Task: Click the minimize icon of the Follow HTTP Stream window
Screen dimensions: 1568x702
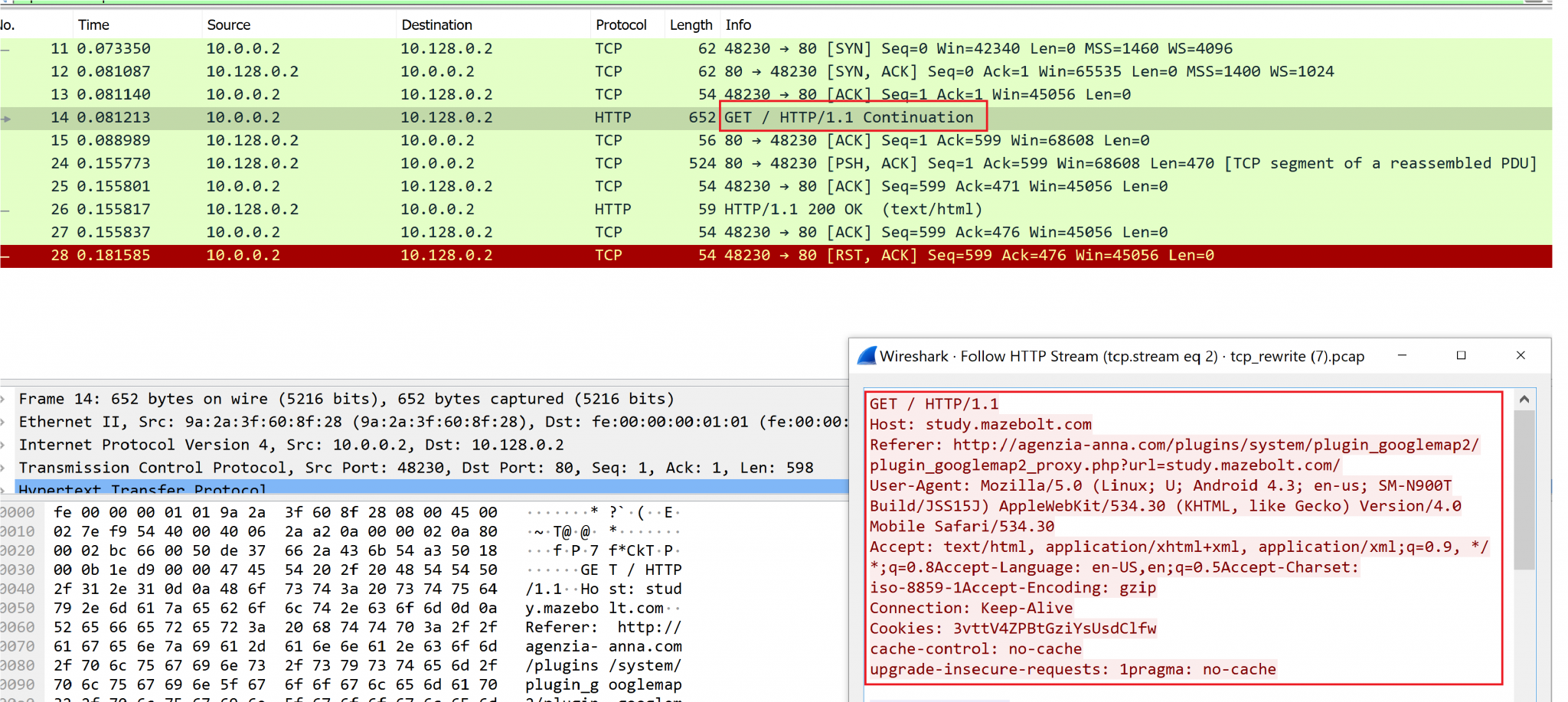Action: tap(1403, 355)
